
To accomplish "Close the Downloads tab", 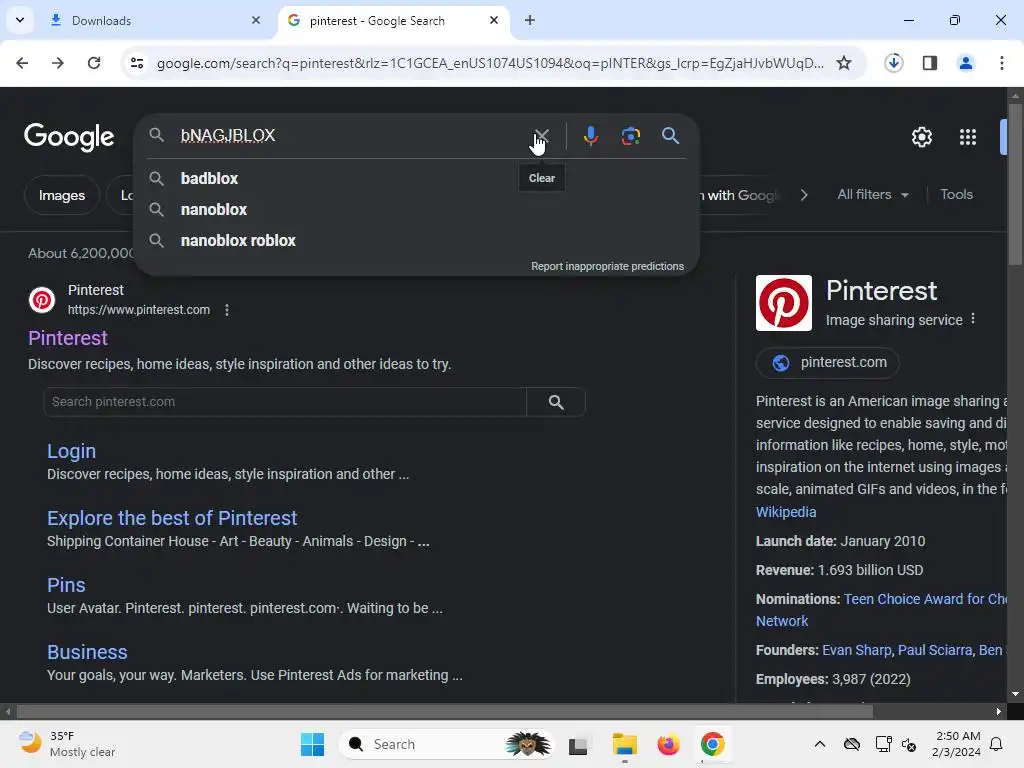I will coord(256,20).
